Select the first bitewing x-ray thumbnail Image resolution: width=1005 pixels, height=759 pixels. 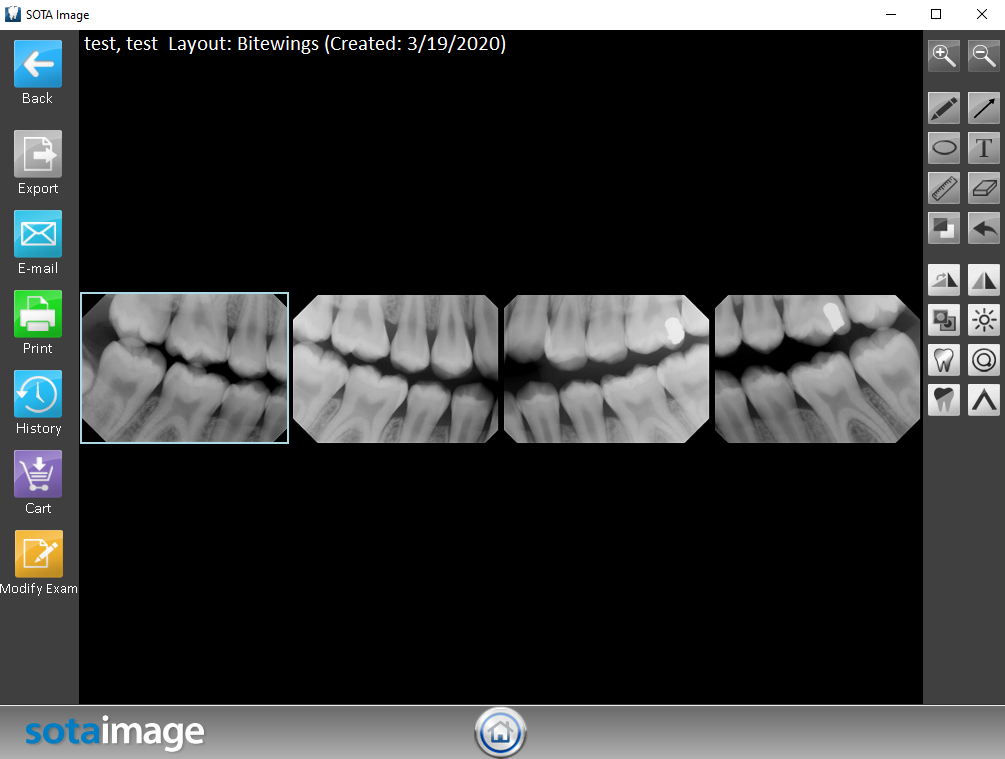click(x=184, y=368)
